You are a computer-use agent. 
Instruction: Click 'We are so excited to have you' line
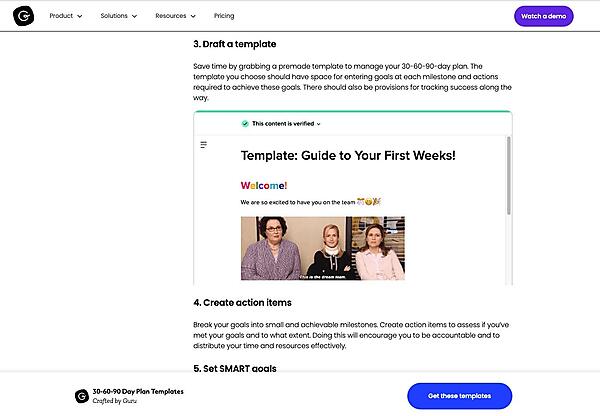pos(298,202)
